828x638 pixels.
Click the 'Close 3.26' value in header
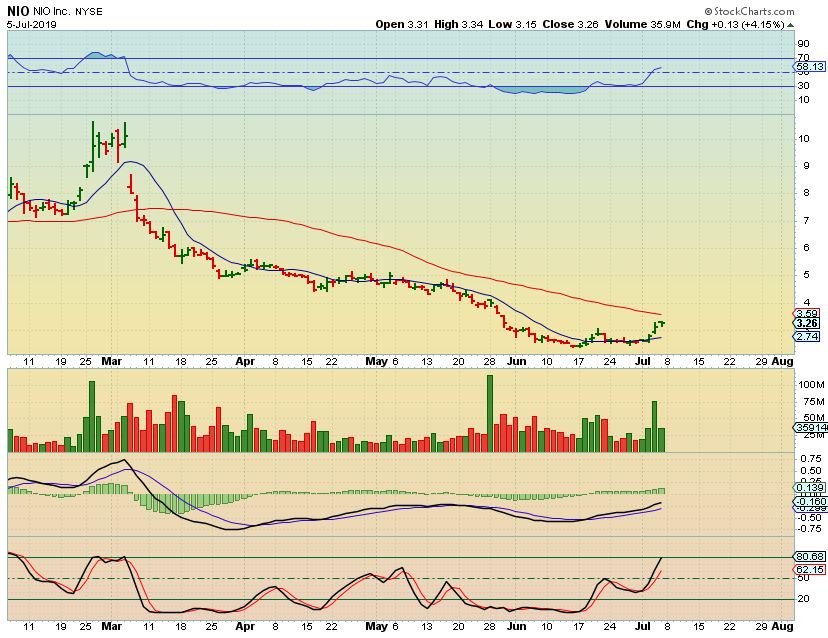[x=570, y=24]
